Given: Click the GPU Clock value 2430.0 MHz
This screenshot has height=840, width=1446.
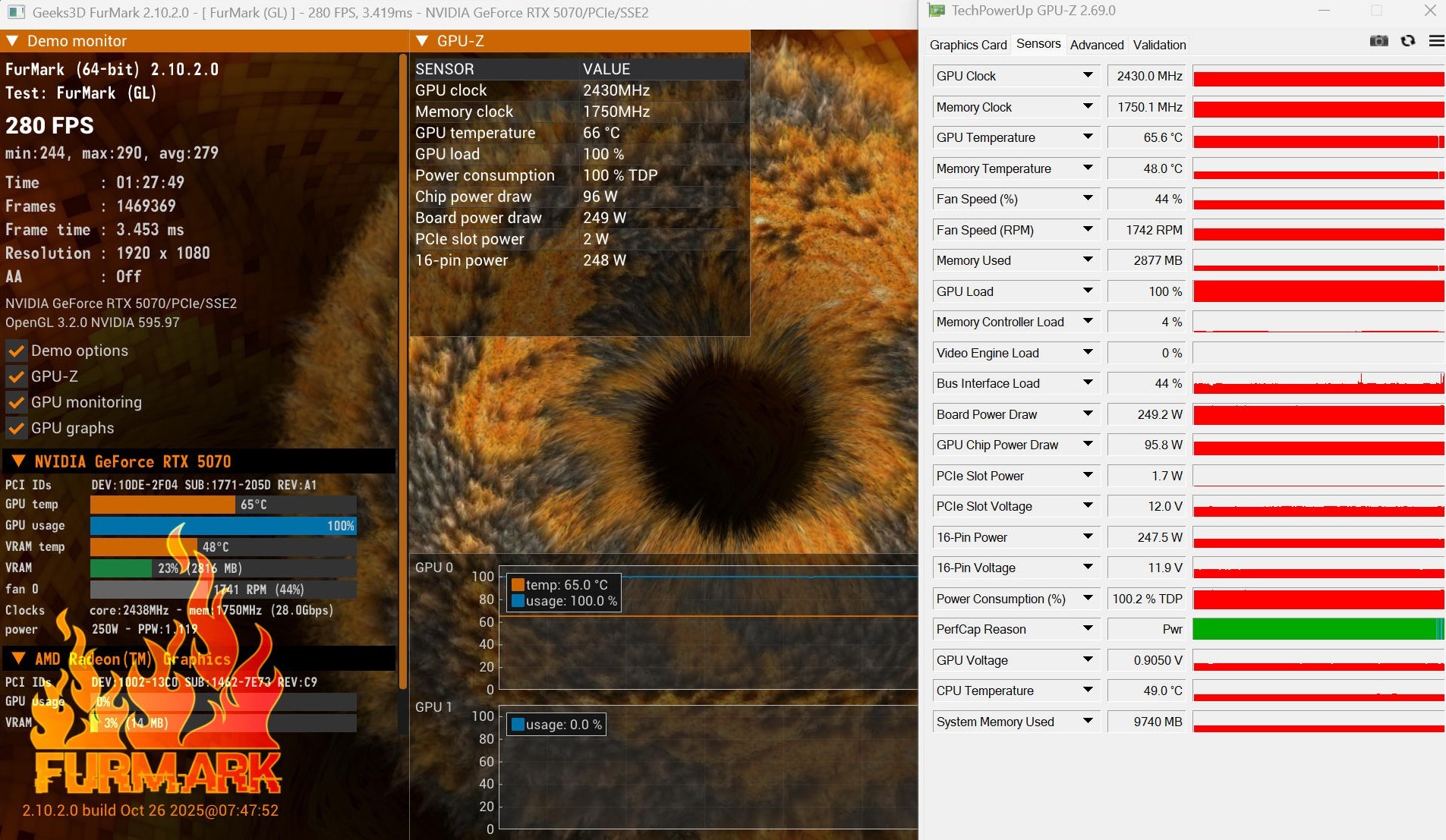Looking at the screenshot, I should tap(1147, 76).
